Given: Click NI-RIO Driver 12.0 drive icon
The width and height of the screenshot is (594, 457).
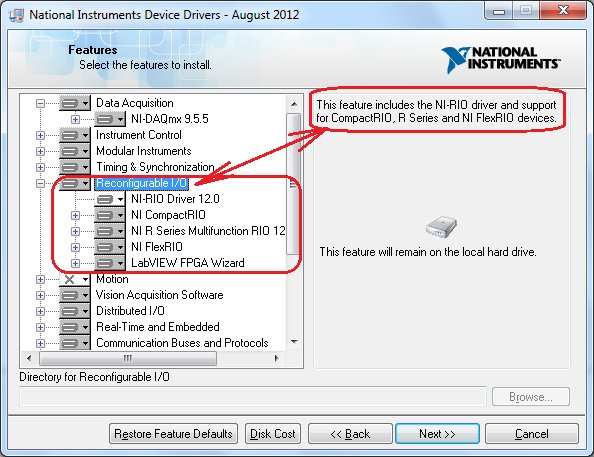Looking at the screenshot, I should [110, 199].
